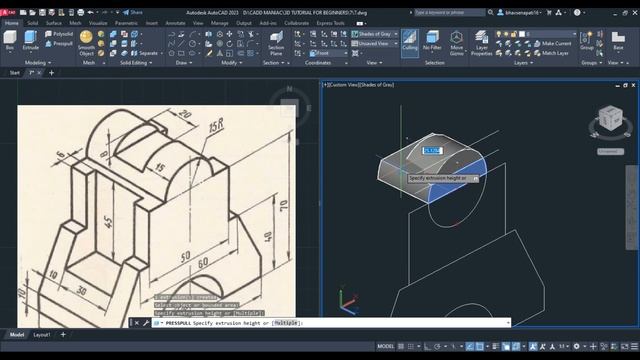Image resolution: width=640 pixels, height=360 pixels.
Task: Click the search magnifier icon
Action: pos(491,13)
